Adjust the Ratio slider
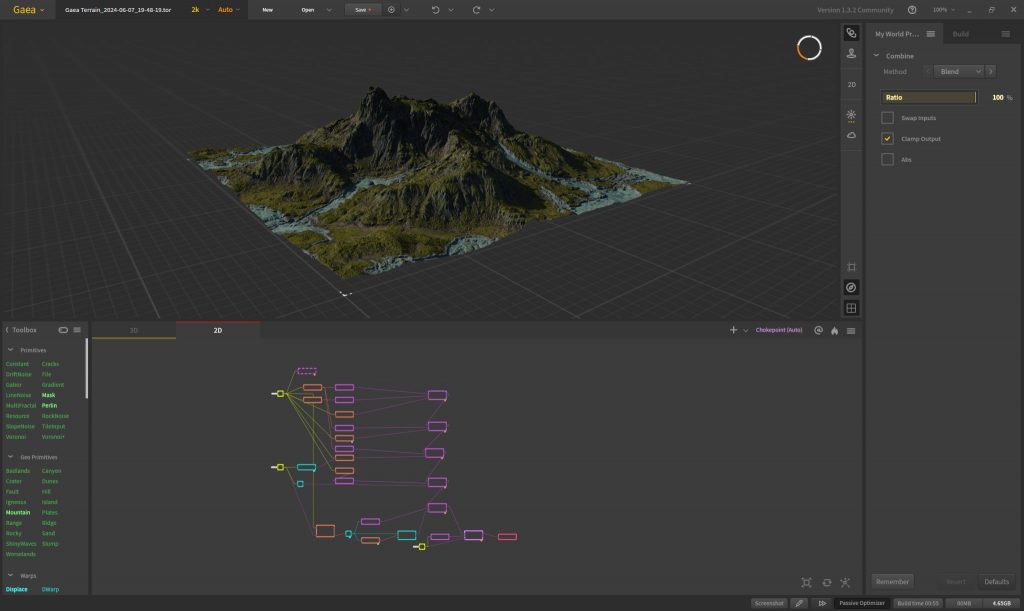Image resolution: width=1024 pixels, height=611 pixels. tap(929, 97)
